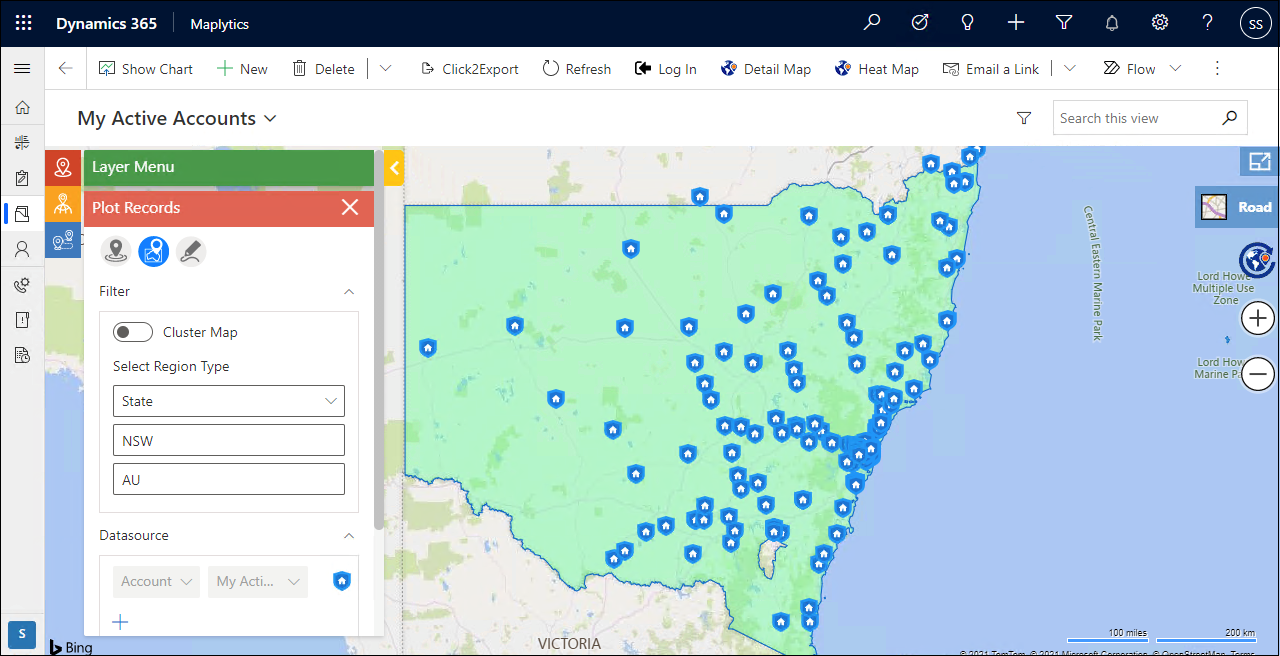Open the My Active Accounts view selector
This screenshot has width=1280, height=656.
(x=177, y=118)
